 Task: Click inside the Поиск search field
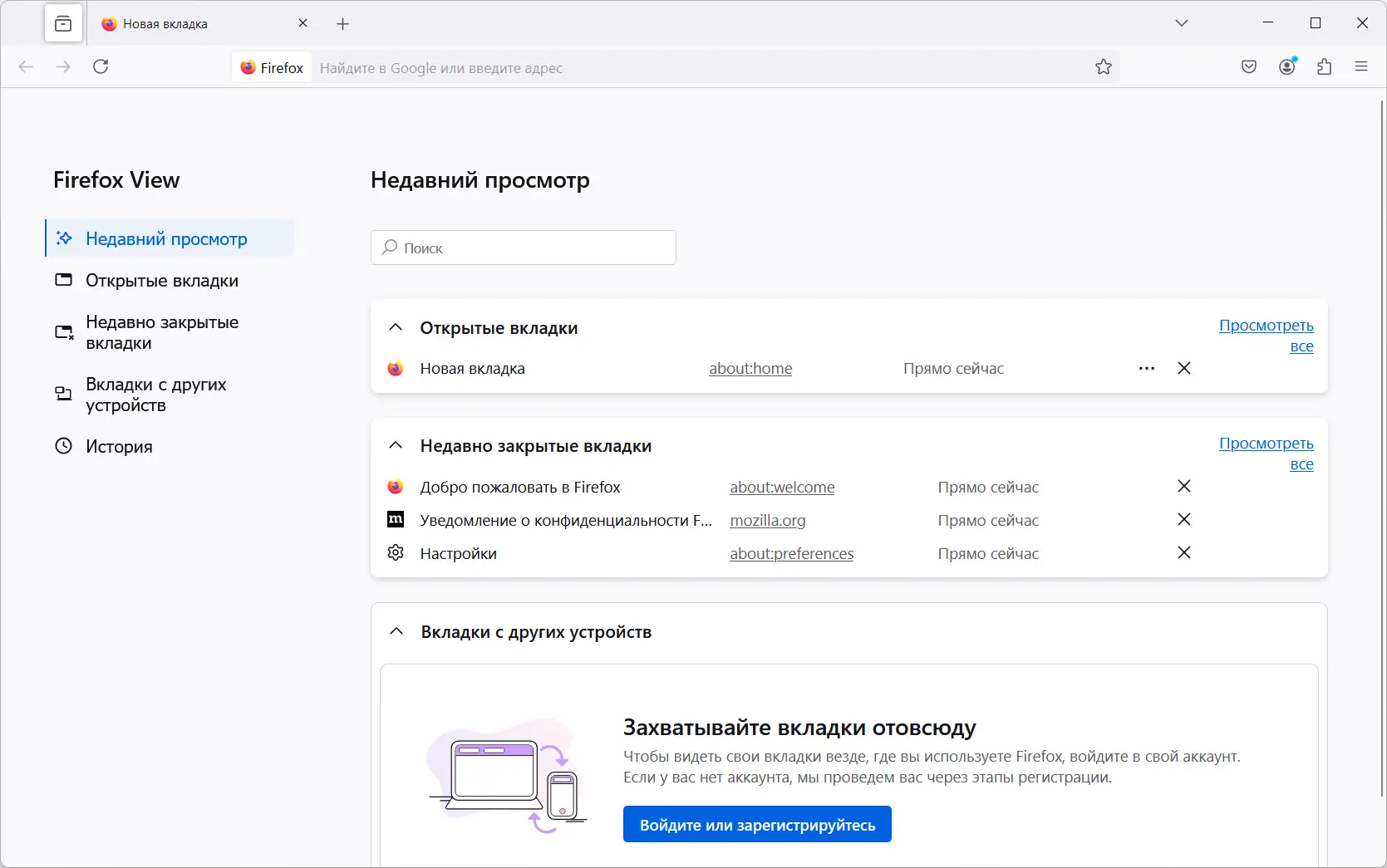523,247
